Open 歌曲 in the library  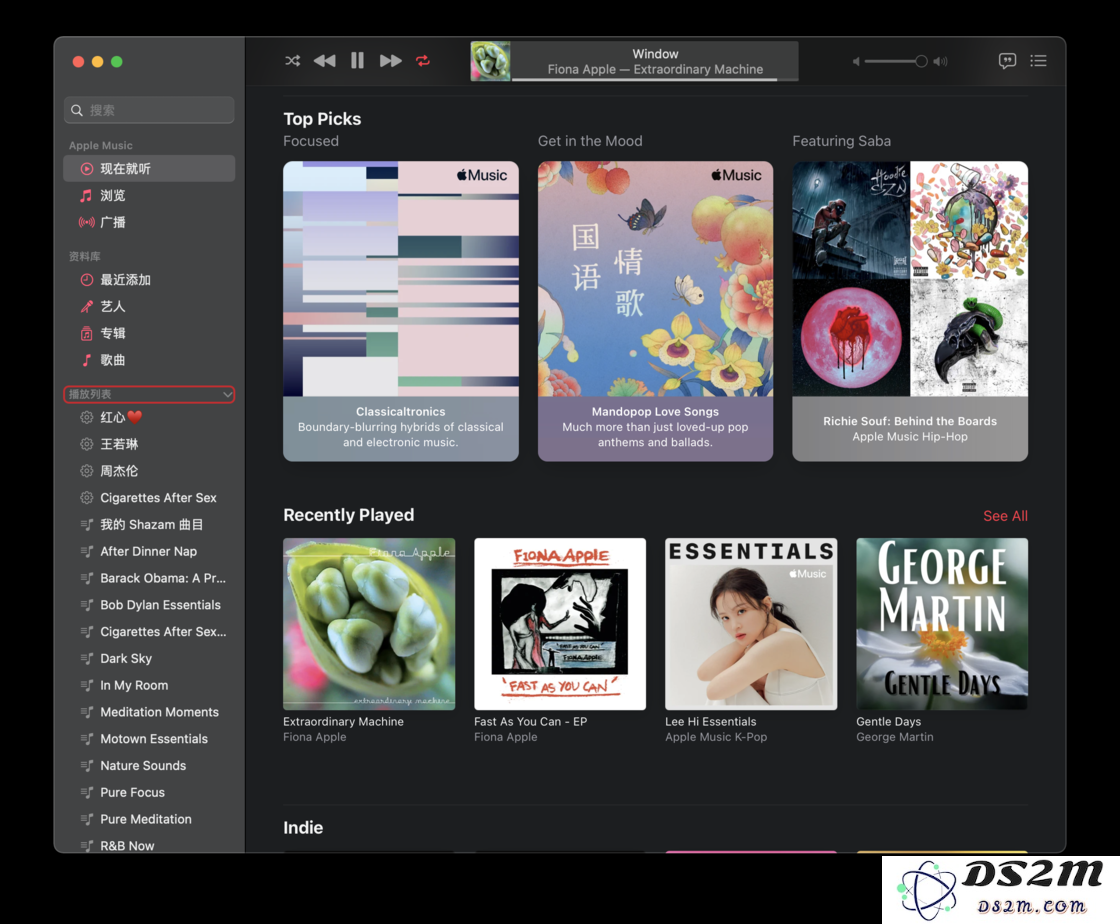coord(149,360)
